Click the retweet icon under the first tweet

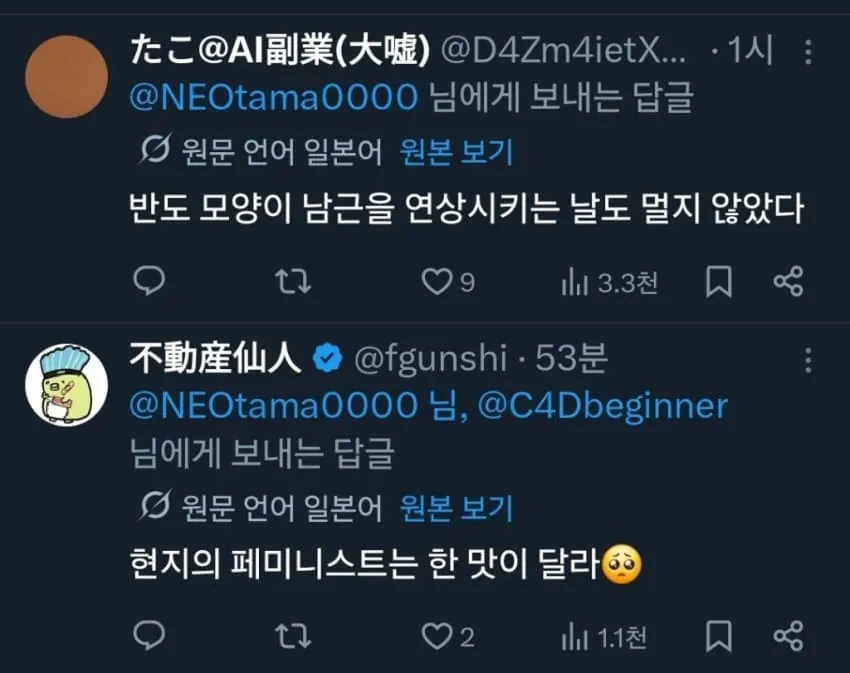pyautogui.click(x=293, y=282)
